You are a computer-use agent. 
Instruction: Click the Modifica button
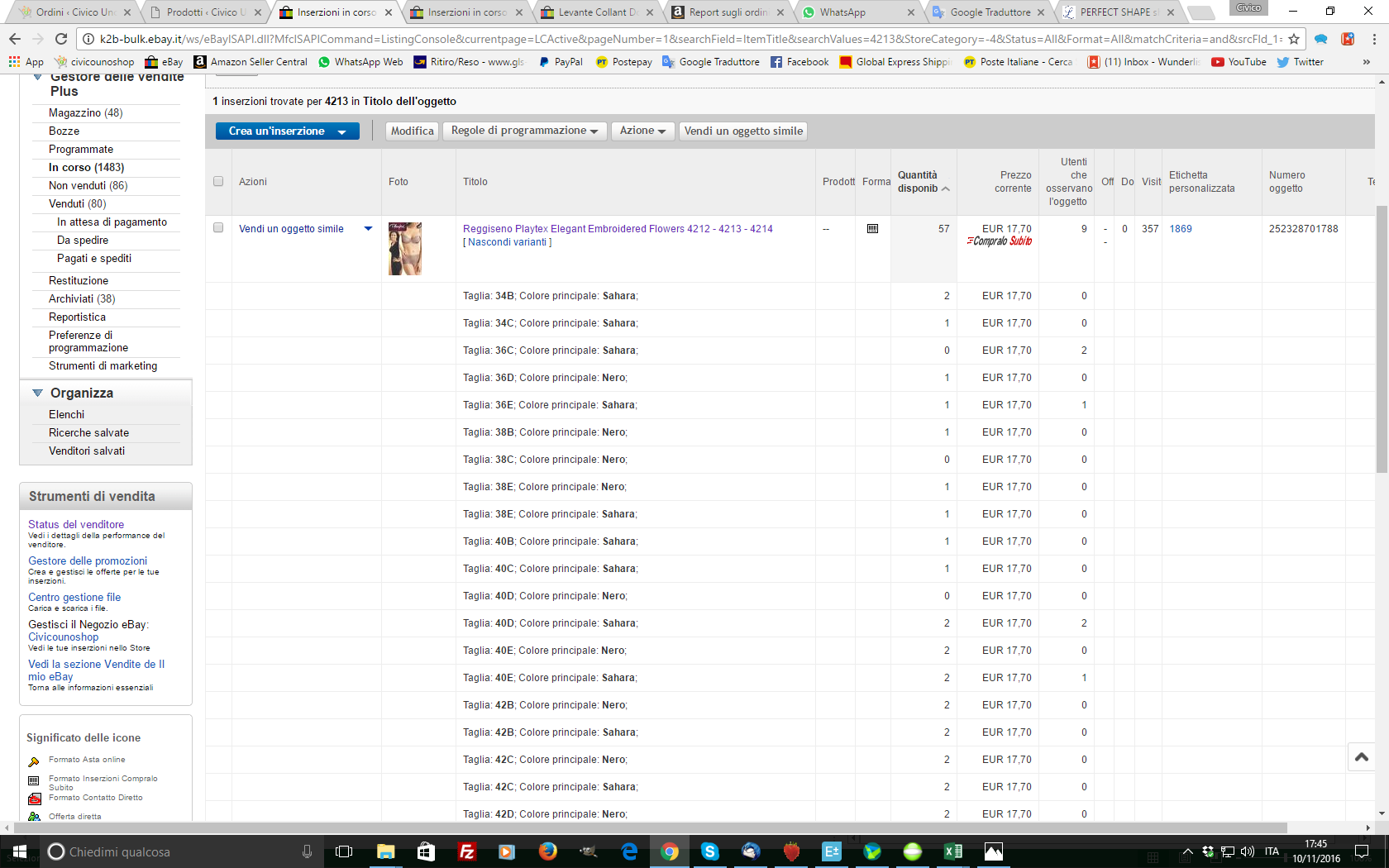[412, 131]
